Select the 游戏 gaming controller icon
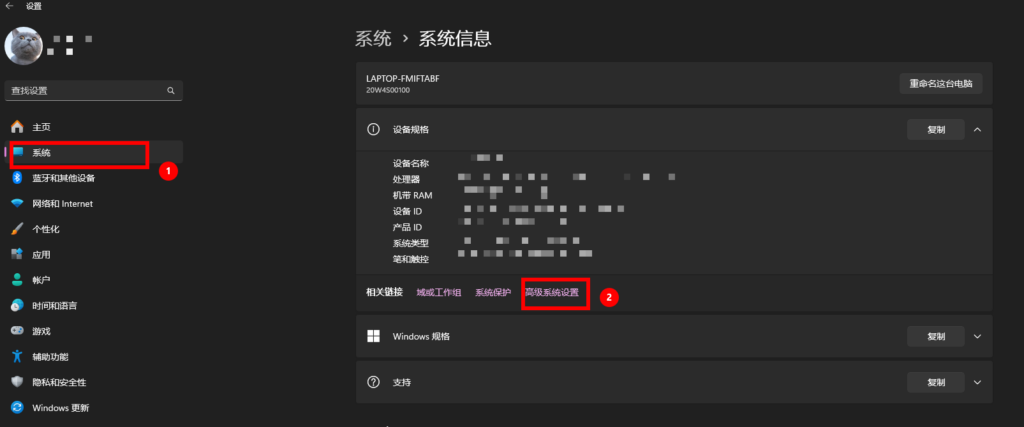Screen dimensions: 1024x427 (17, 331)
